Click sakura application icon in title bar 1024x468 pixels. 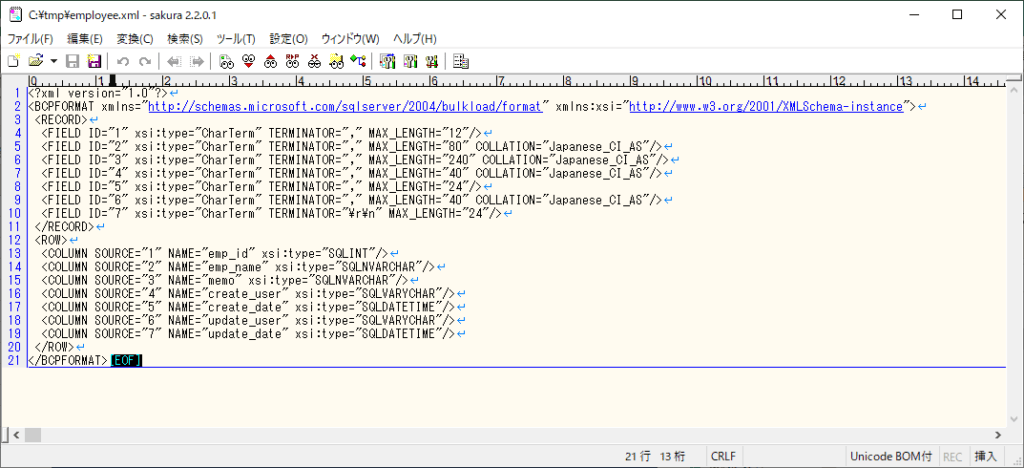[14, 15]
